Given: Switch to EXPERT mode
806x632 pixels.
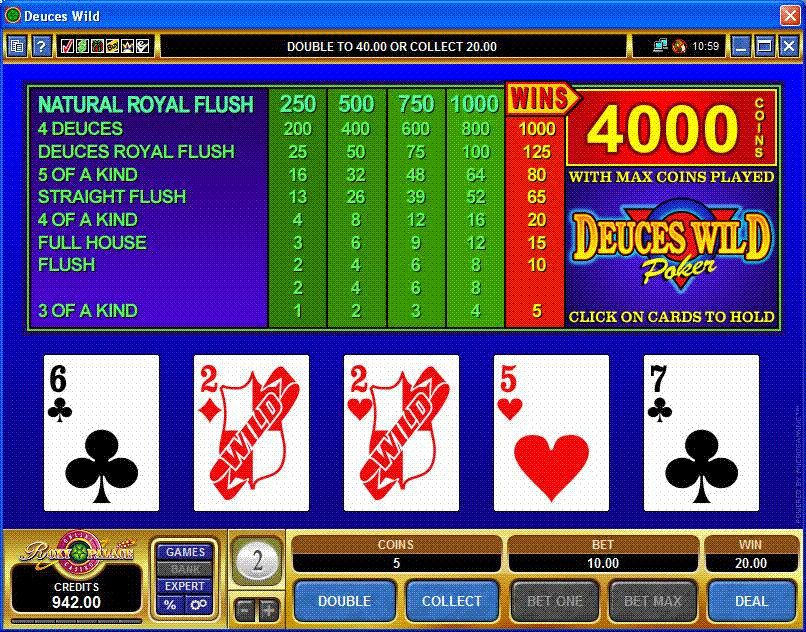Looking at the screenshot, I should pyautogui.click(x=185, y=586).
